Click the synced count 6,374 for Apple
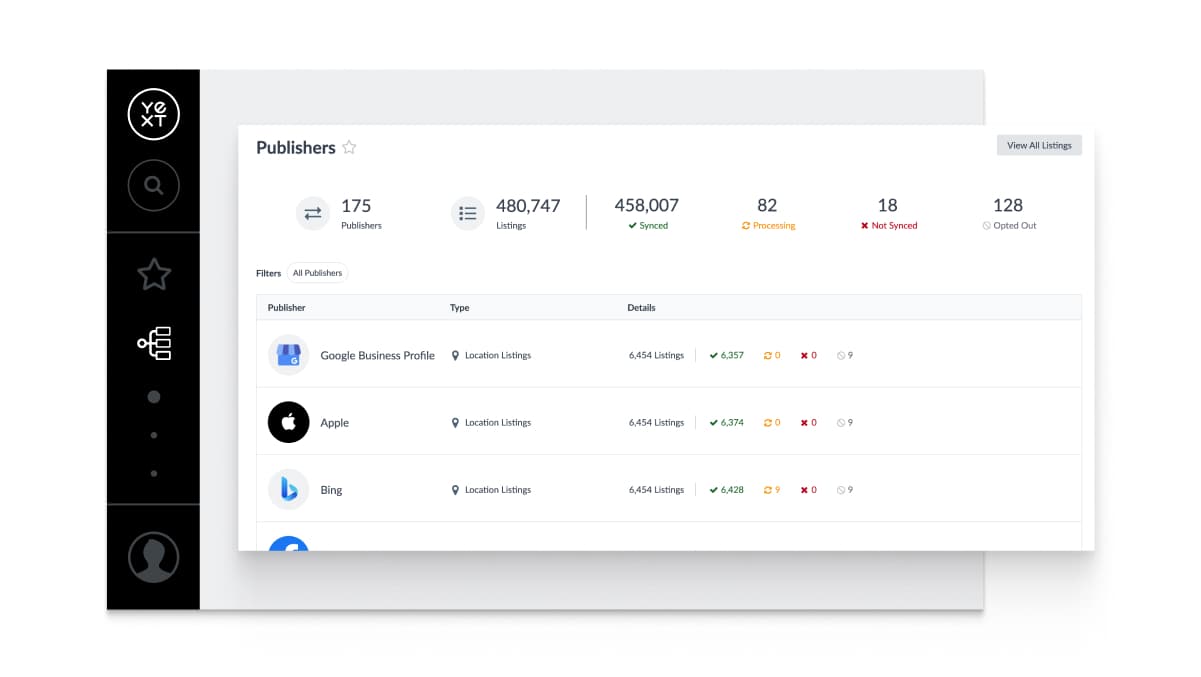Viewport: 1201px width, 677px height. 726,422
